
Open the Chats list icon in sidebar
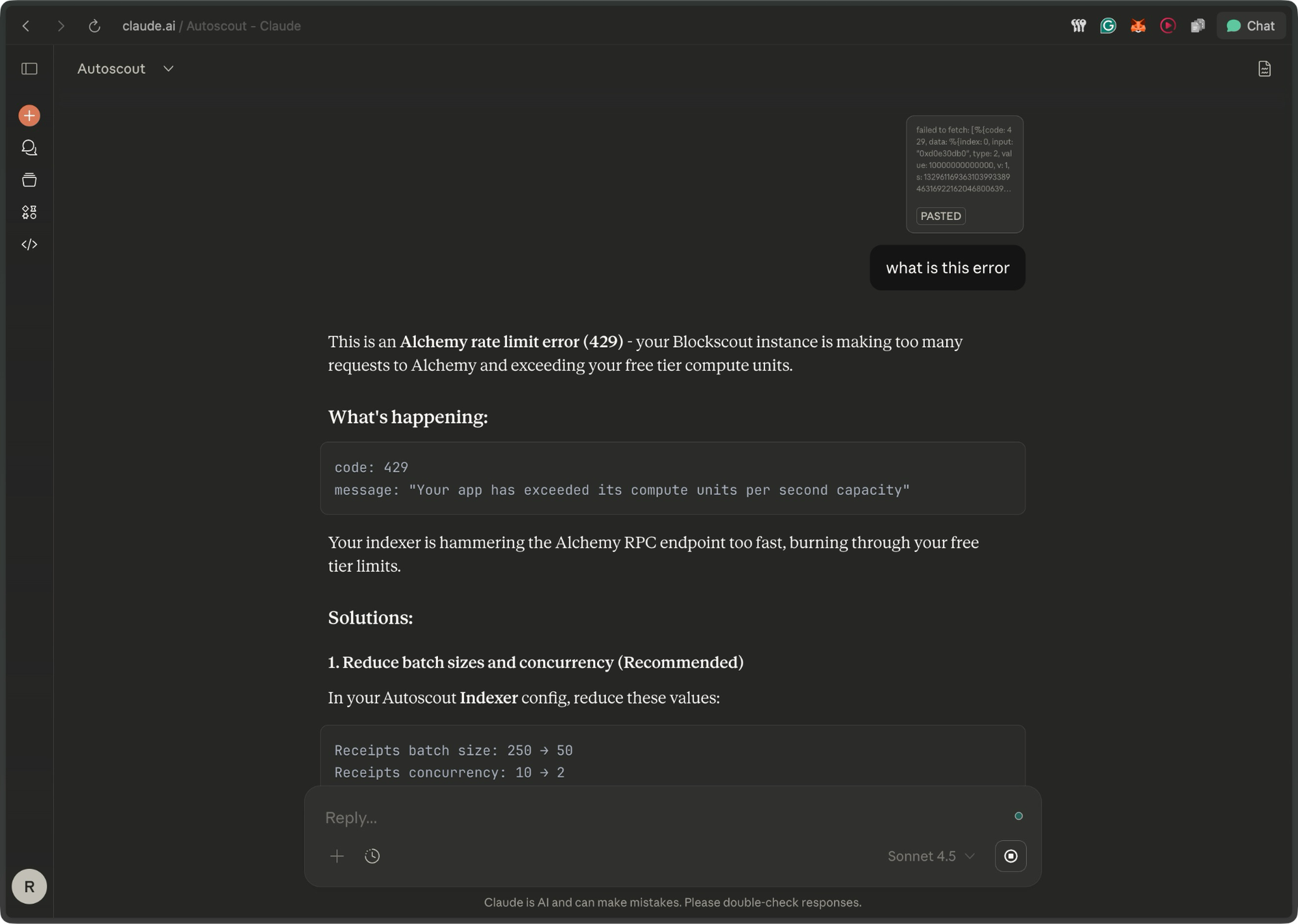[x=29, y=148]
